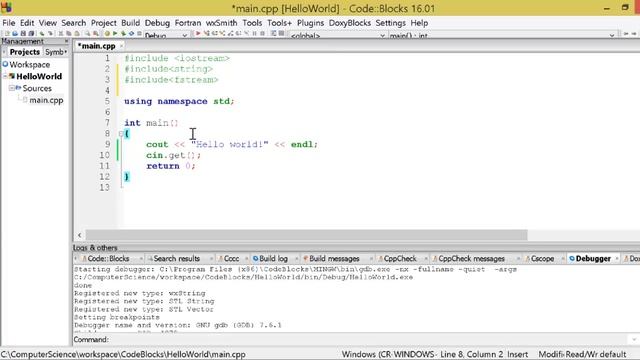Click the Replace toolbar icon

[x=96, y=33]
